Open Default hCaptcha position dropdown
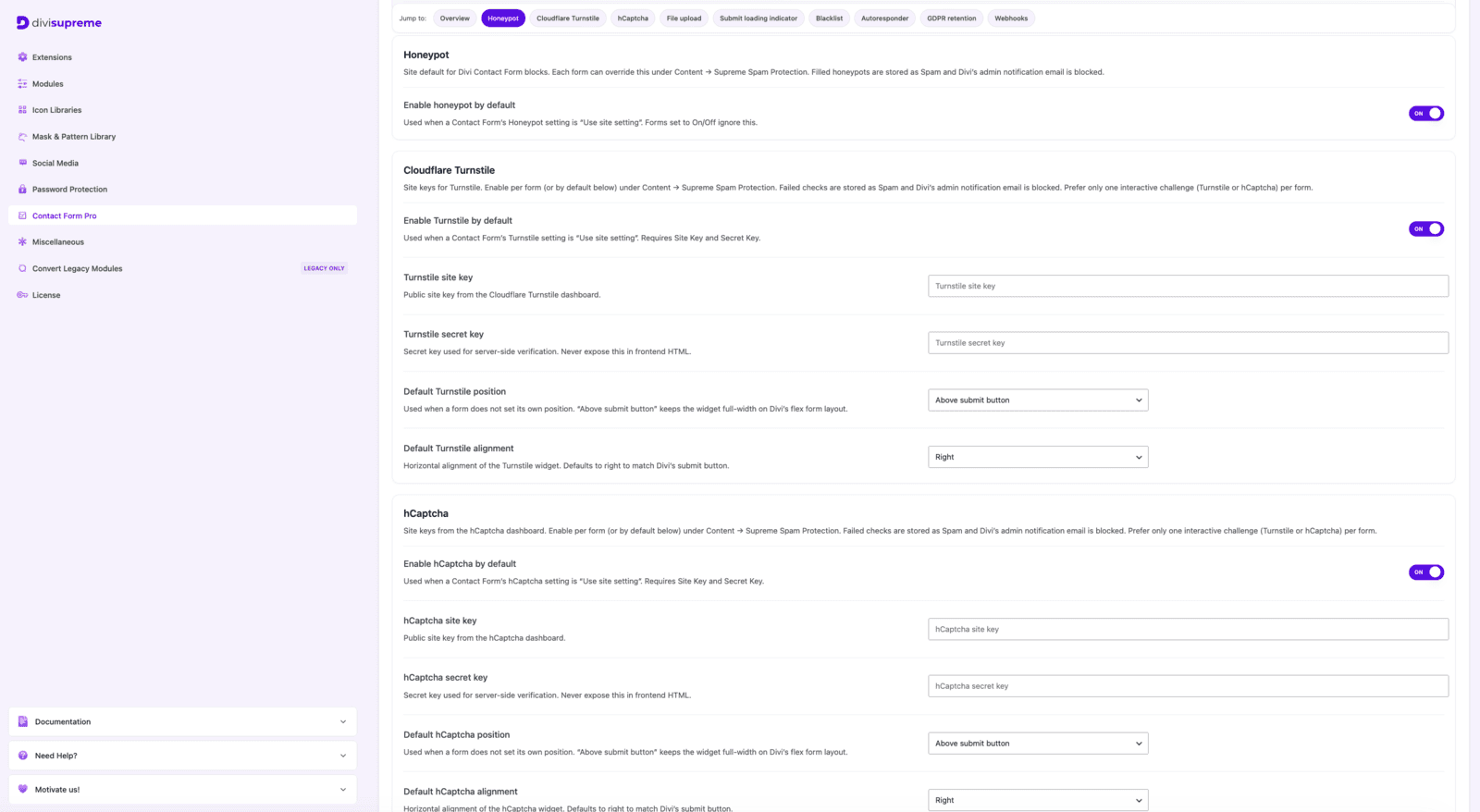Viewport: 1480px width, 812px height. [1038, 744]
